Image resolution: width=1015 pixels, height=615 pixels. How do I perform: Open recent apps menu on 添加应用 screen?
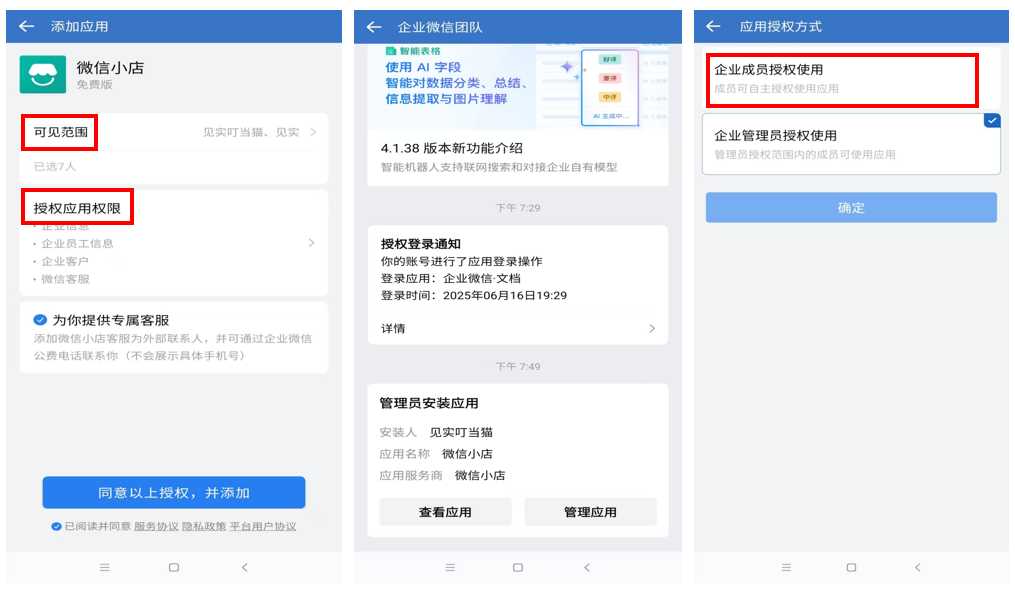[x=104, y=567]
